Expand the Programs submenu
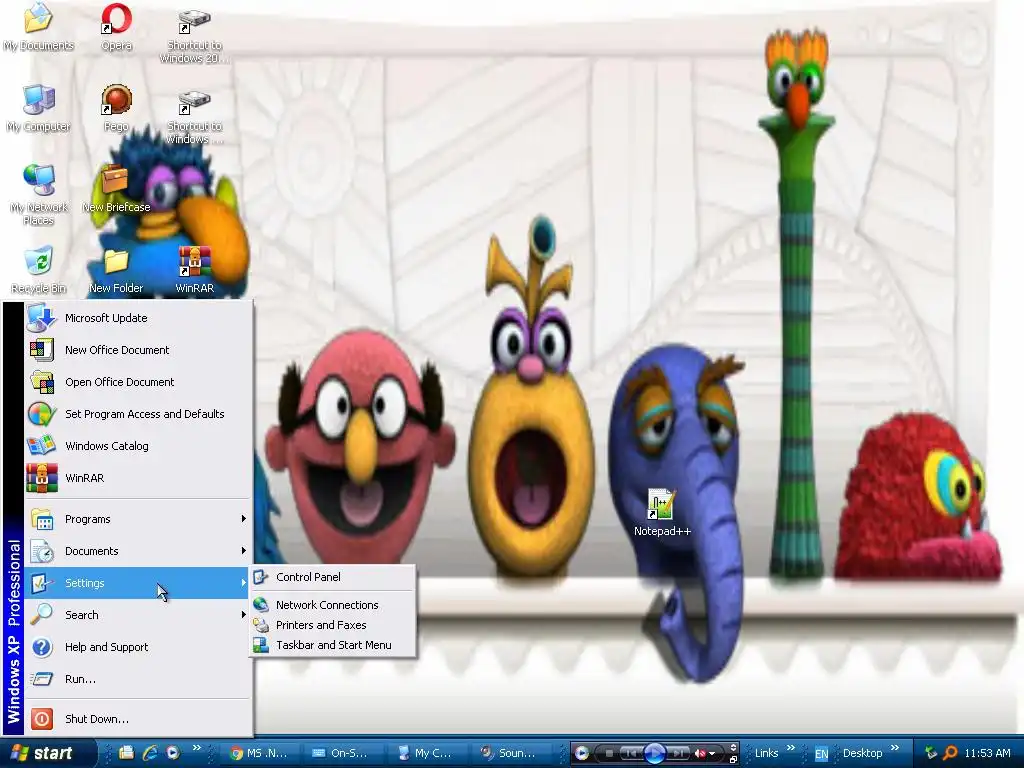Viewport: 1024px width, 768px height. pos(138,519)
